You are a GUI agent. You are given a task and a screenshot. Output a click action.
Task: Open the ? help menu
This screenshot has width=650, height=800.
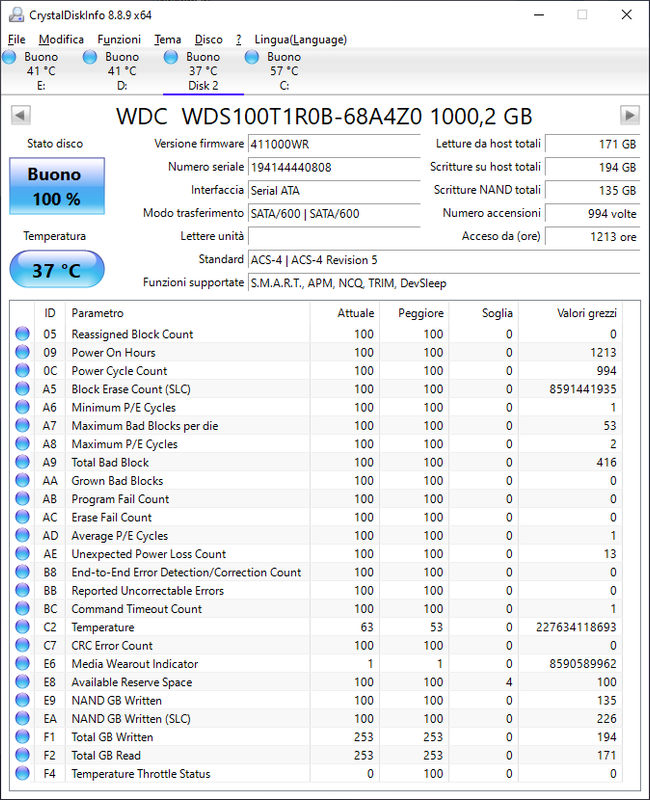tap(238, 39)
